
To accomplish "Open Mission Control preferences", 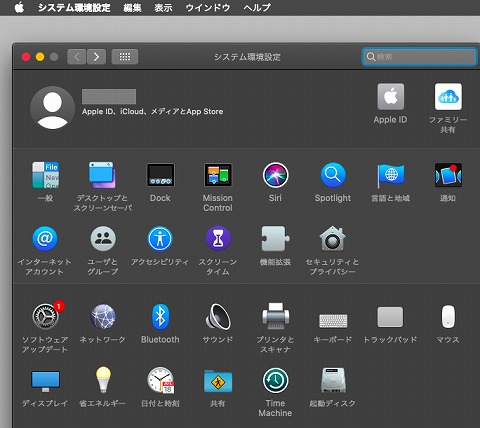I will coord(218,175).
